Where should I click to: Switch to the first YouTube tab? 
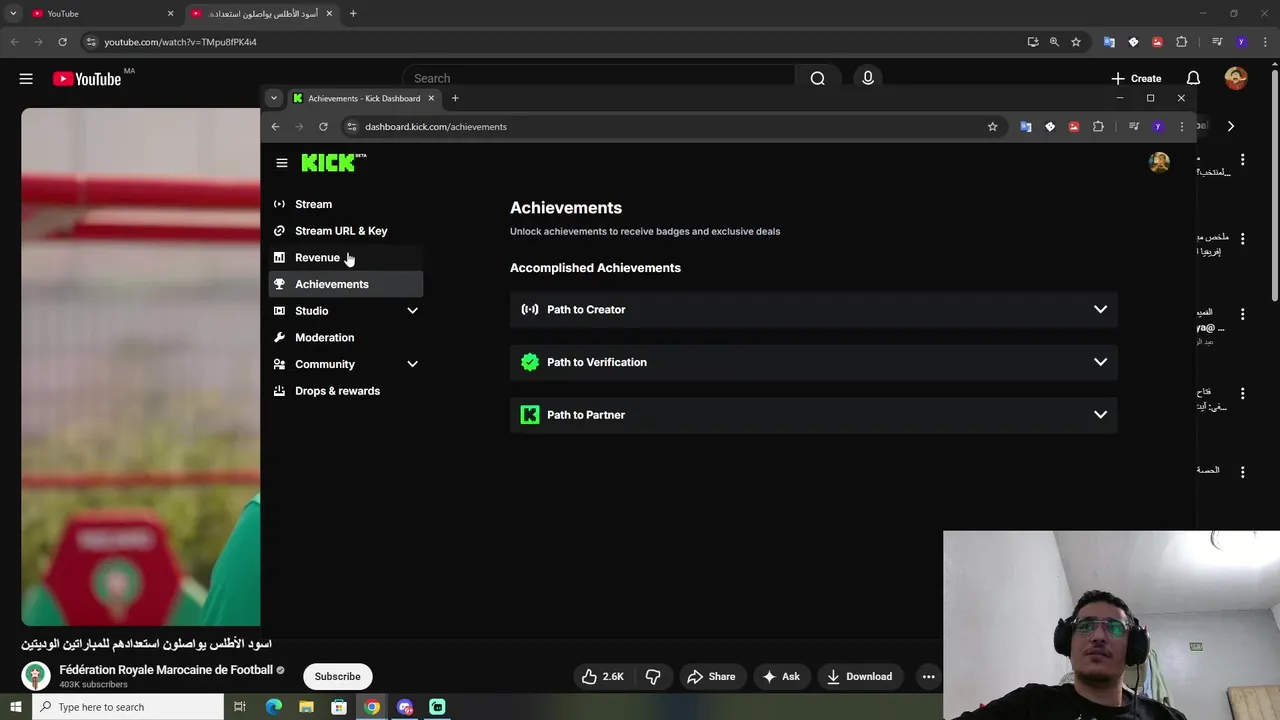pyautogui.click(x=100, y=14)
